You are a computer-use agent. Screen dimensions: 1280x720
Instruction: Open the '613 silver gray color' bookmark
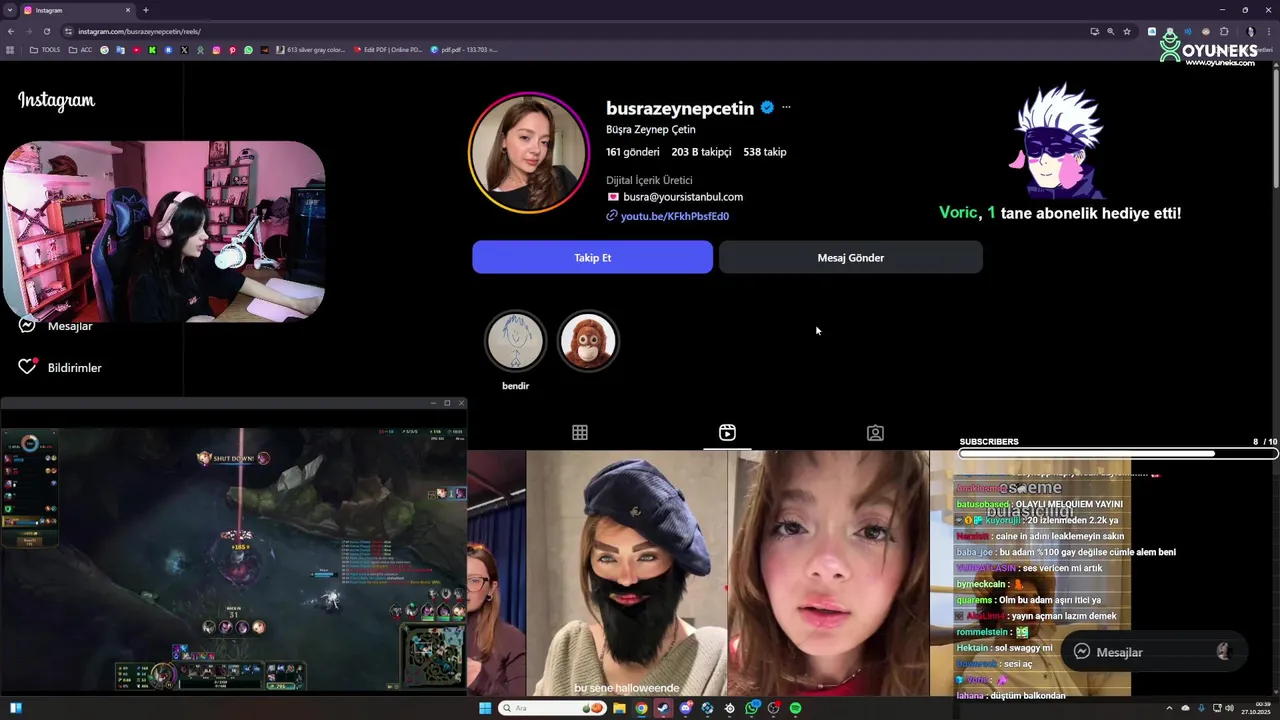tap(311, 49)
